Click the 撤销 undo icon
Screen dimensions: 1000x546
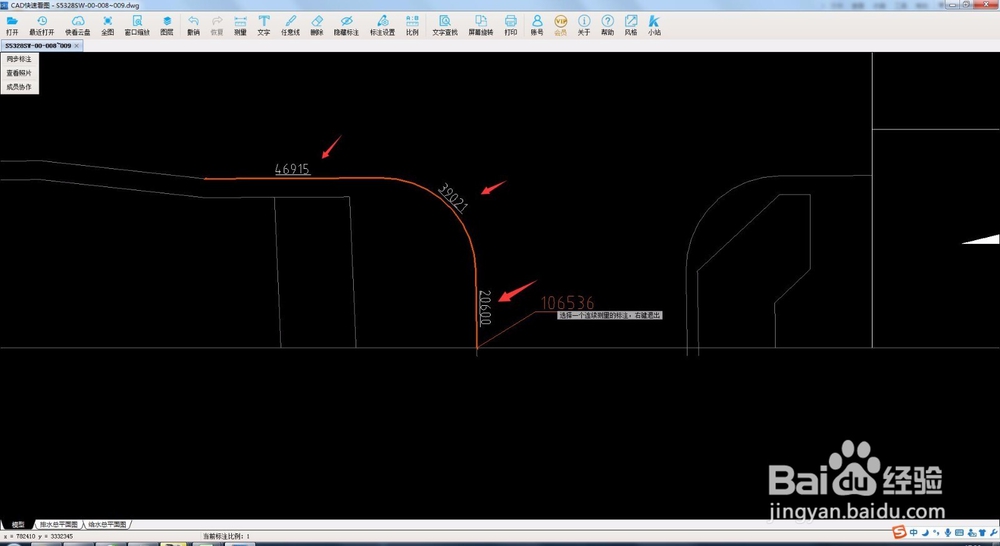tap(193, 26)
